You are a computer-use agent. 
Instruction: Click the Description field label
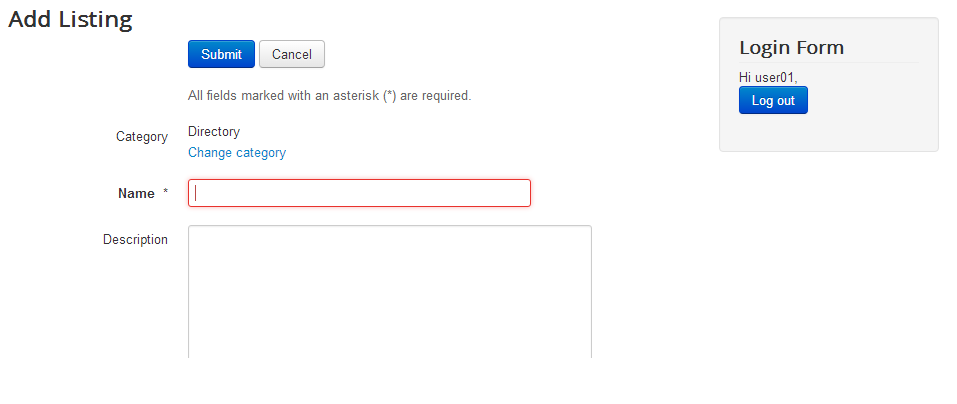coord(135,240)
